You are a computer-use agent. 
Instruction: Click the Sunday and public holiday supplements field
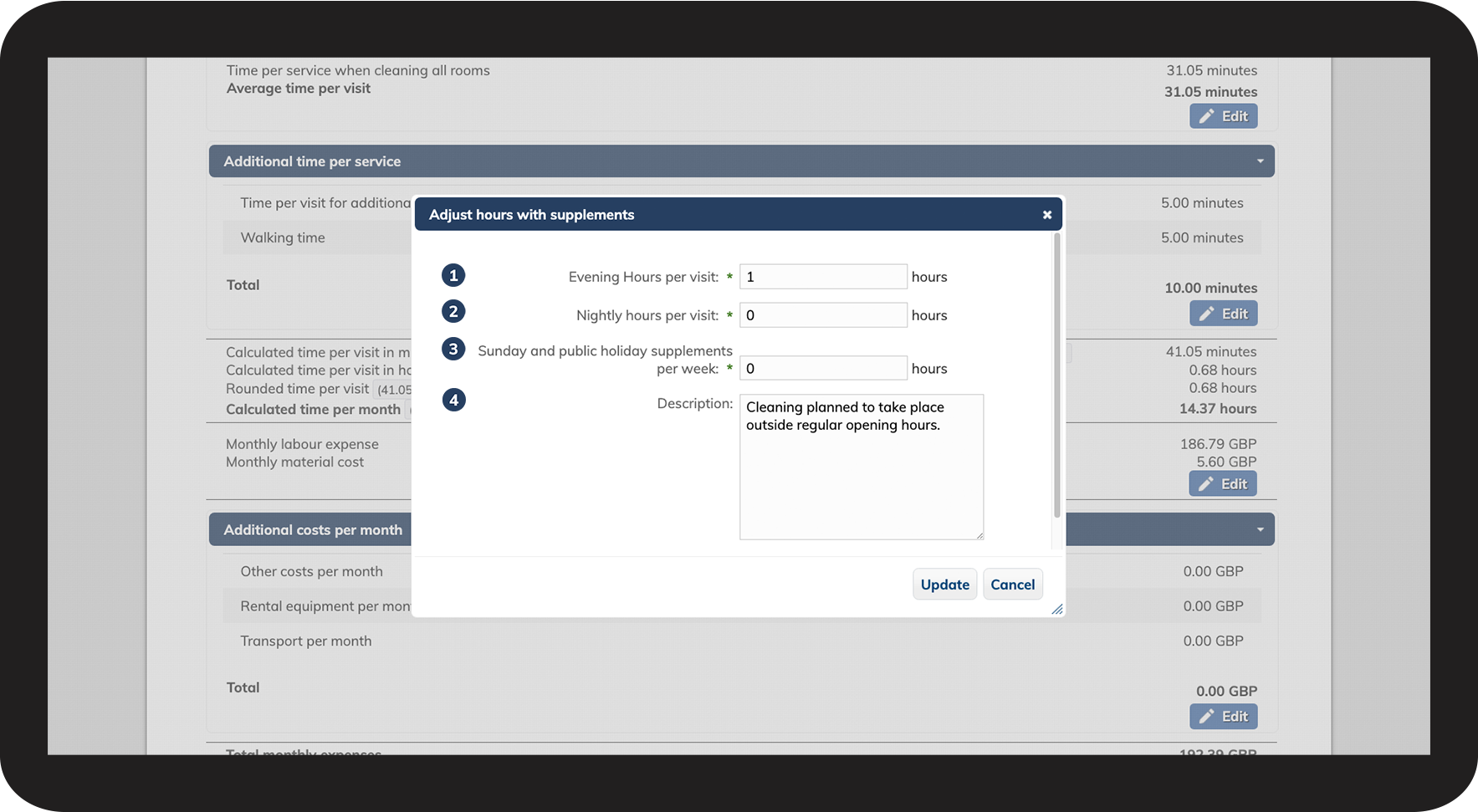pos(823,369)
